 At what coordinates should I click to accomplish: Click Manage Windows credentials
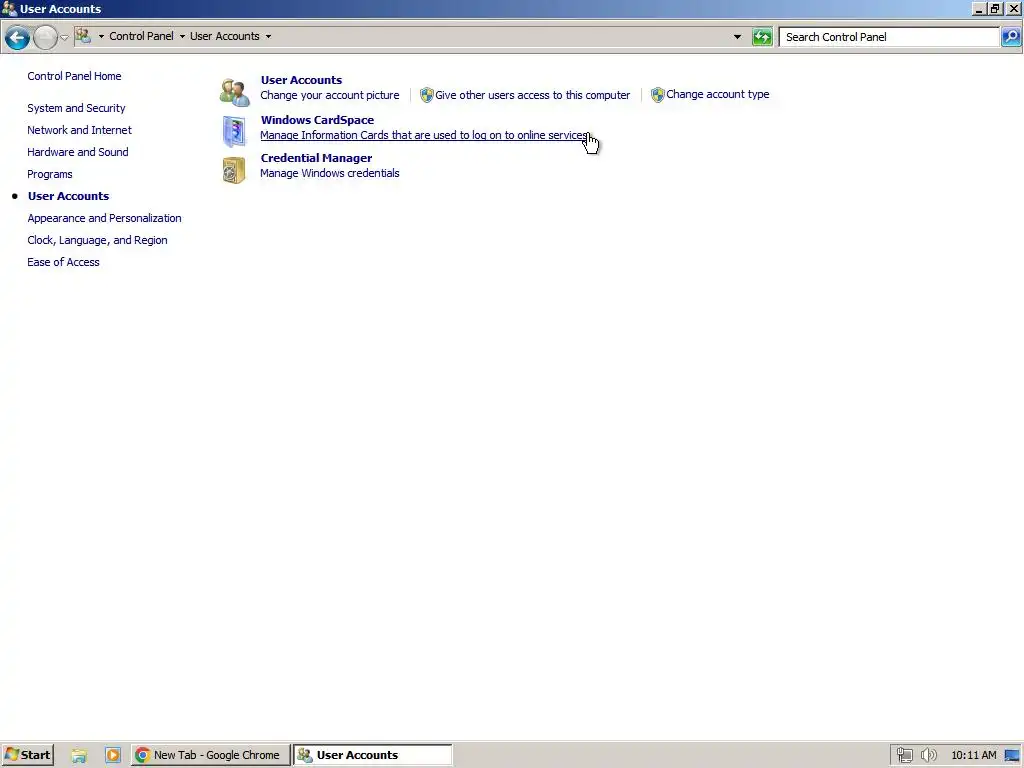pyautogui.click(x=330, y=173)
